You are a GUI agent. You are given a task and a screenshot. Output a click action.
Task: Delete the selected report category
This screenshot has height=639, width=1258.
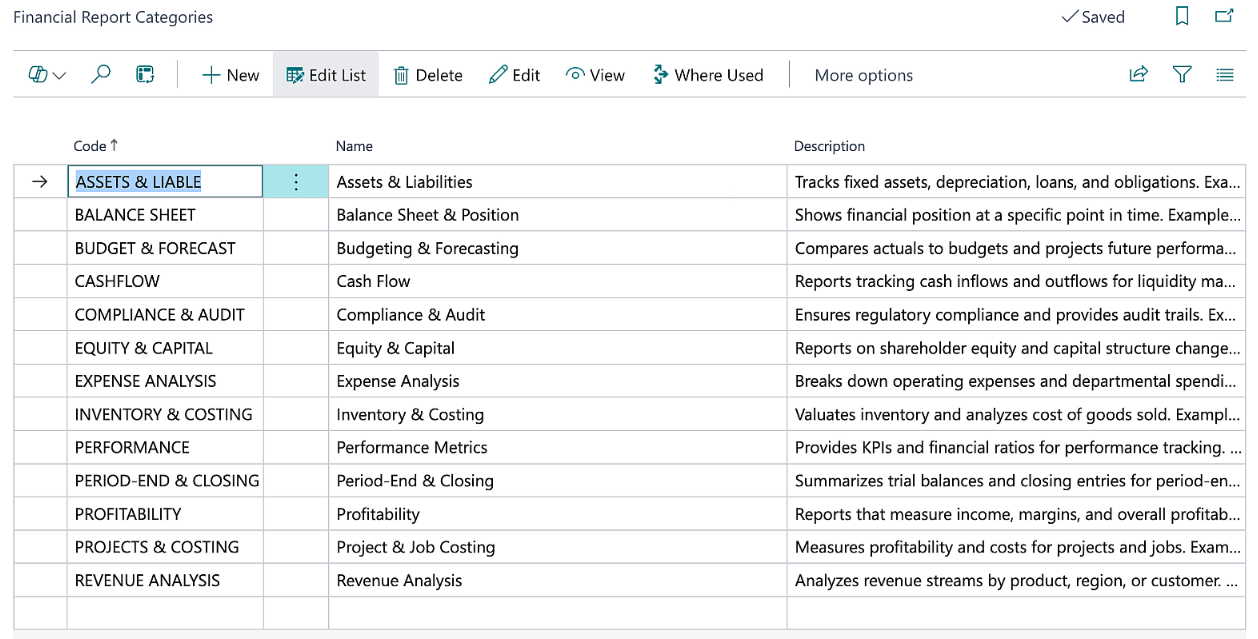click(x=428, y=74)
